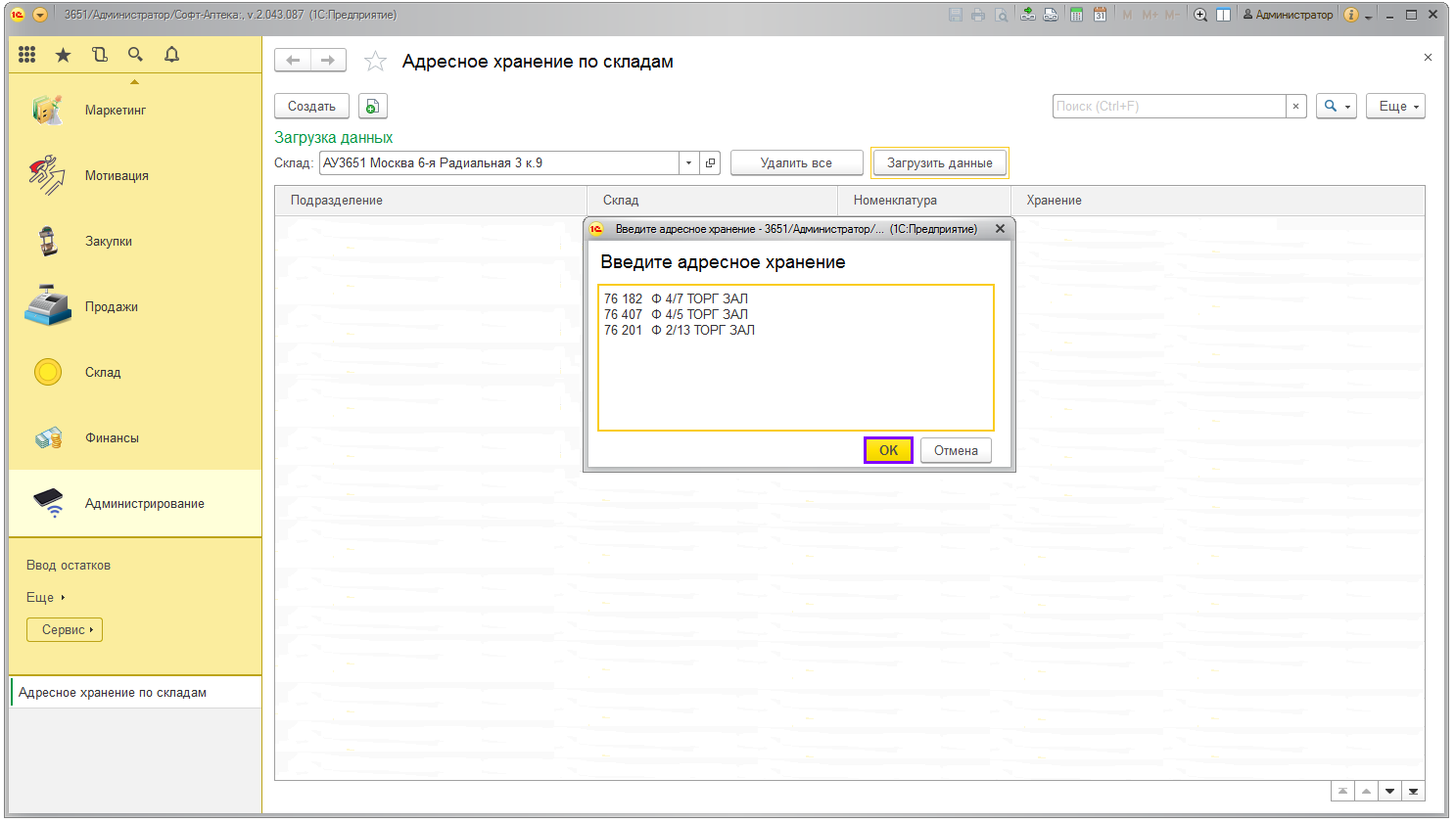Open the calculator icon in title bar

1076,15
